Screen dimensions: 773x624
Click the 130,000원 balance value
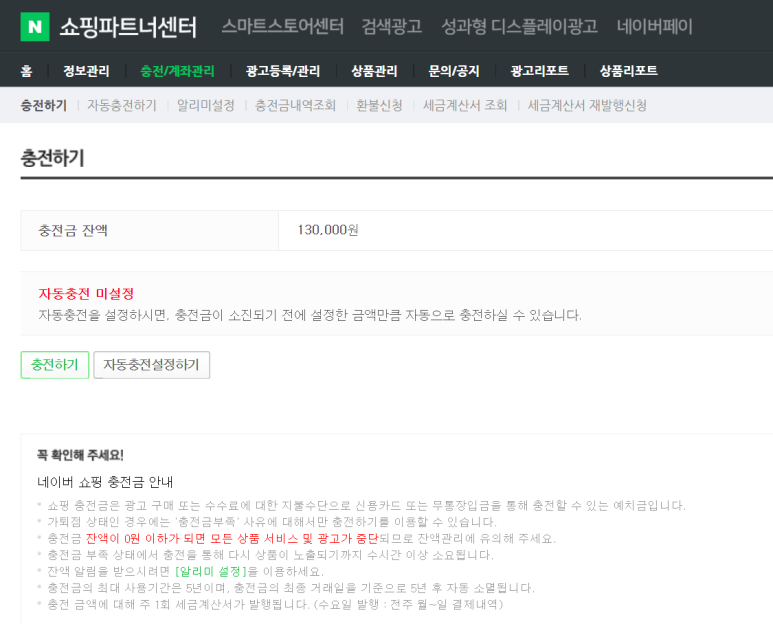(328, 230)
